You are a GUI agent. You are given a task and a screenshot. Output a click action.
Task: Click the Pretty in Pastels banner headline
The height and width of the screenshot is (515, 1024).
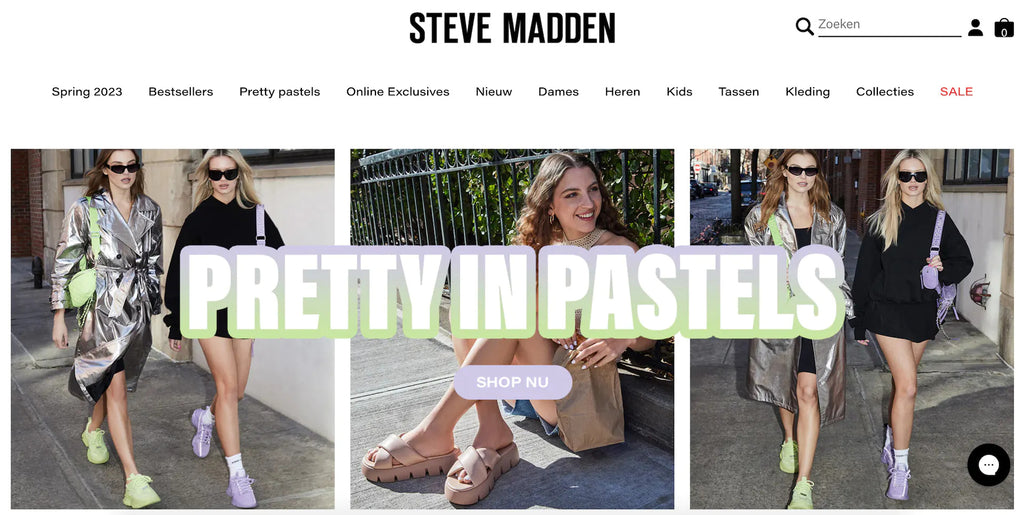513,292
